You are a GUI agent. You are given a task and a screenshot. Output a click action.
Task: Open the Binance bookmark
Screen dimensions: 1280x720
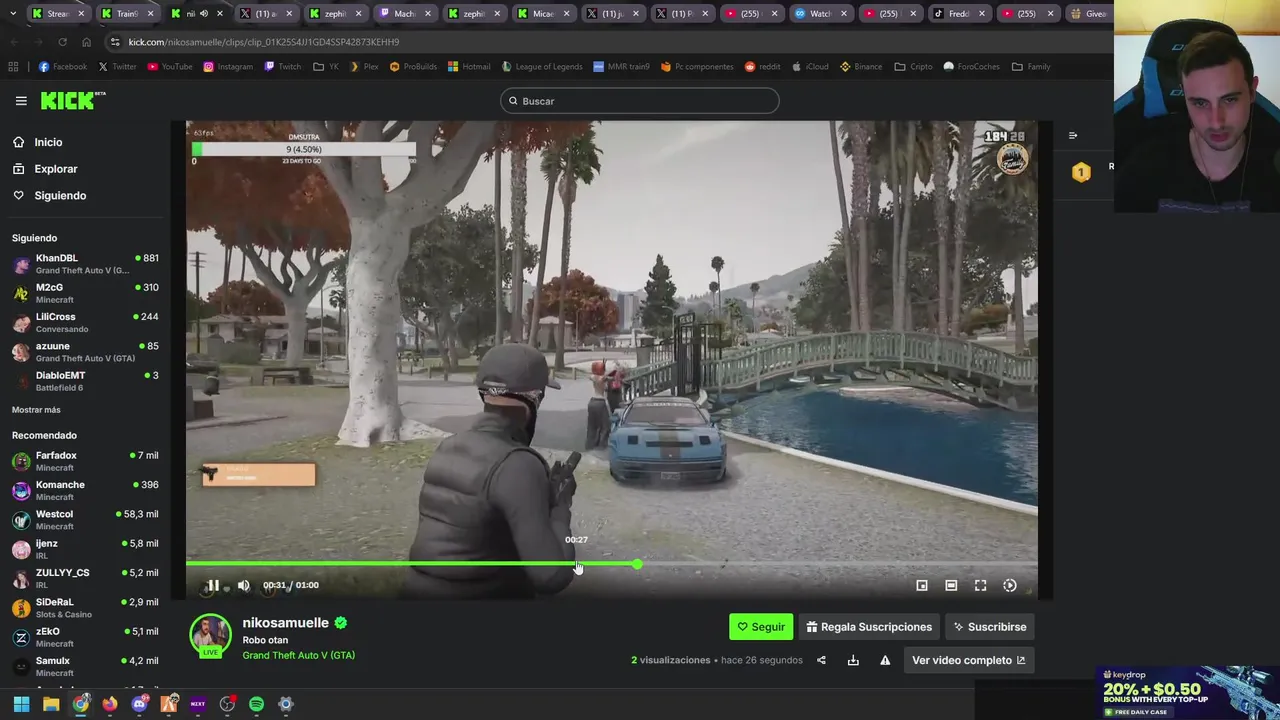(x=861, y=67)
